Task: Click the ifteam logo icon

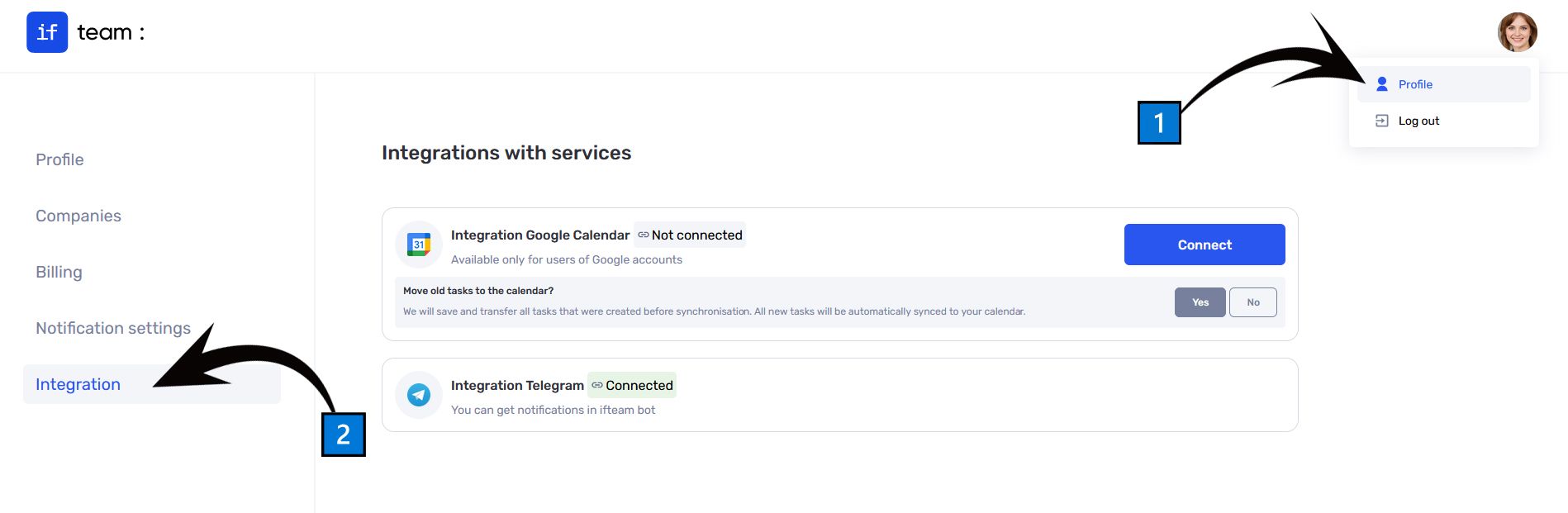Action: [x=47, y=32]
